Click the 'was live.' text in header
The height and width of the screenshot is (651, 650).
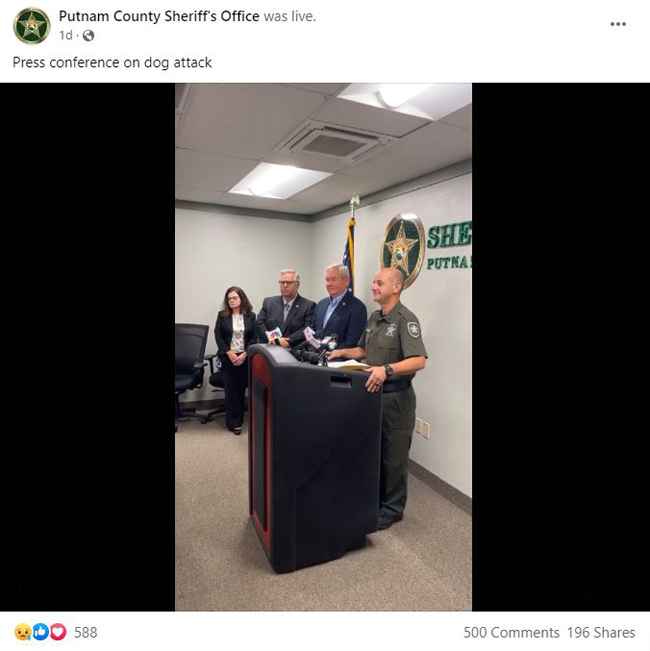(x=290, y=16)
